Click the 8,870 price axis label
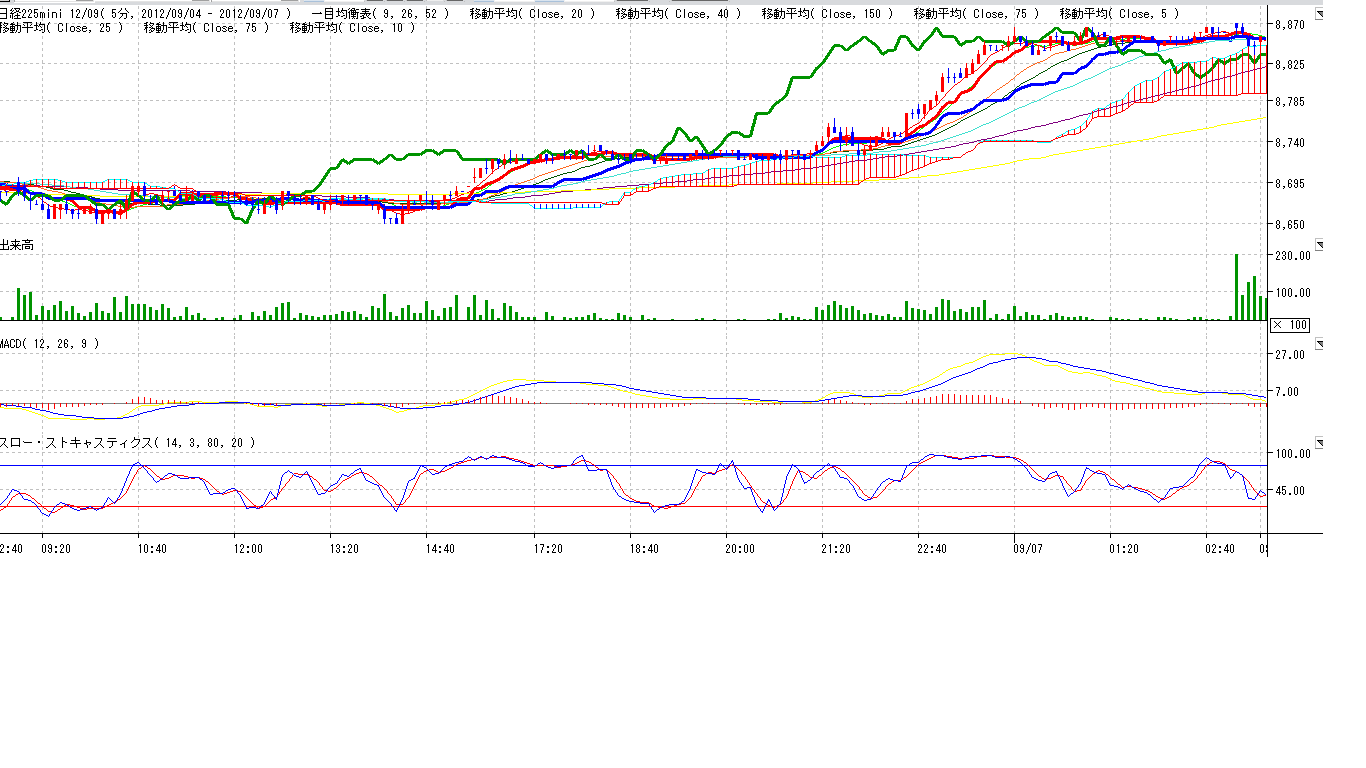 coord(1289,24)
